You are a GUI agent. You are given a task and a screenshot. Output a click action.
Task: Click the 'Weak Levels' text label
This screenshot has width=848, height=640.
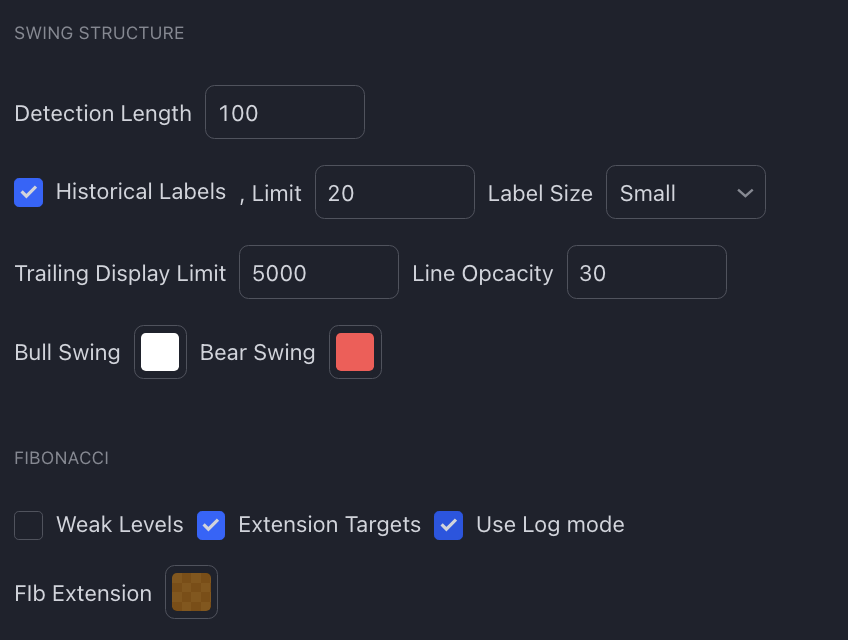(120, 525)
